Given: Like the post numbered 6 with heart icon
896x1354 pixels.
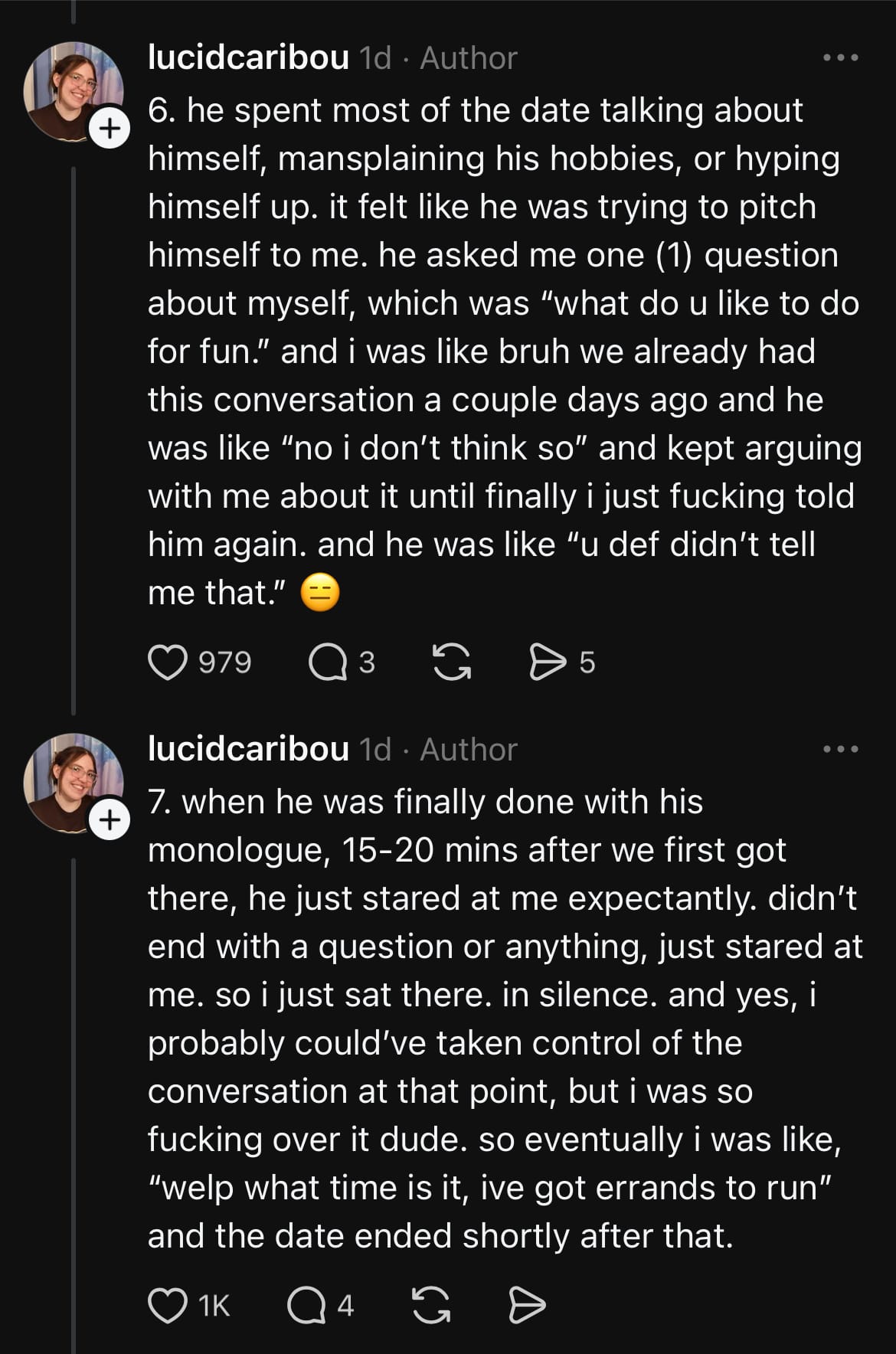Looking at the screenshot, I should tap(168, 662).
